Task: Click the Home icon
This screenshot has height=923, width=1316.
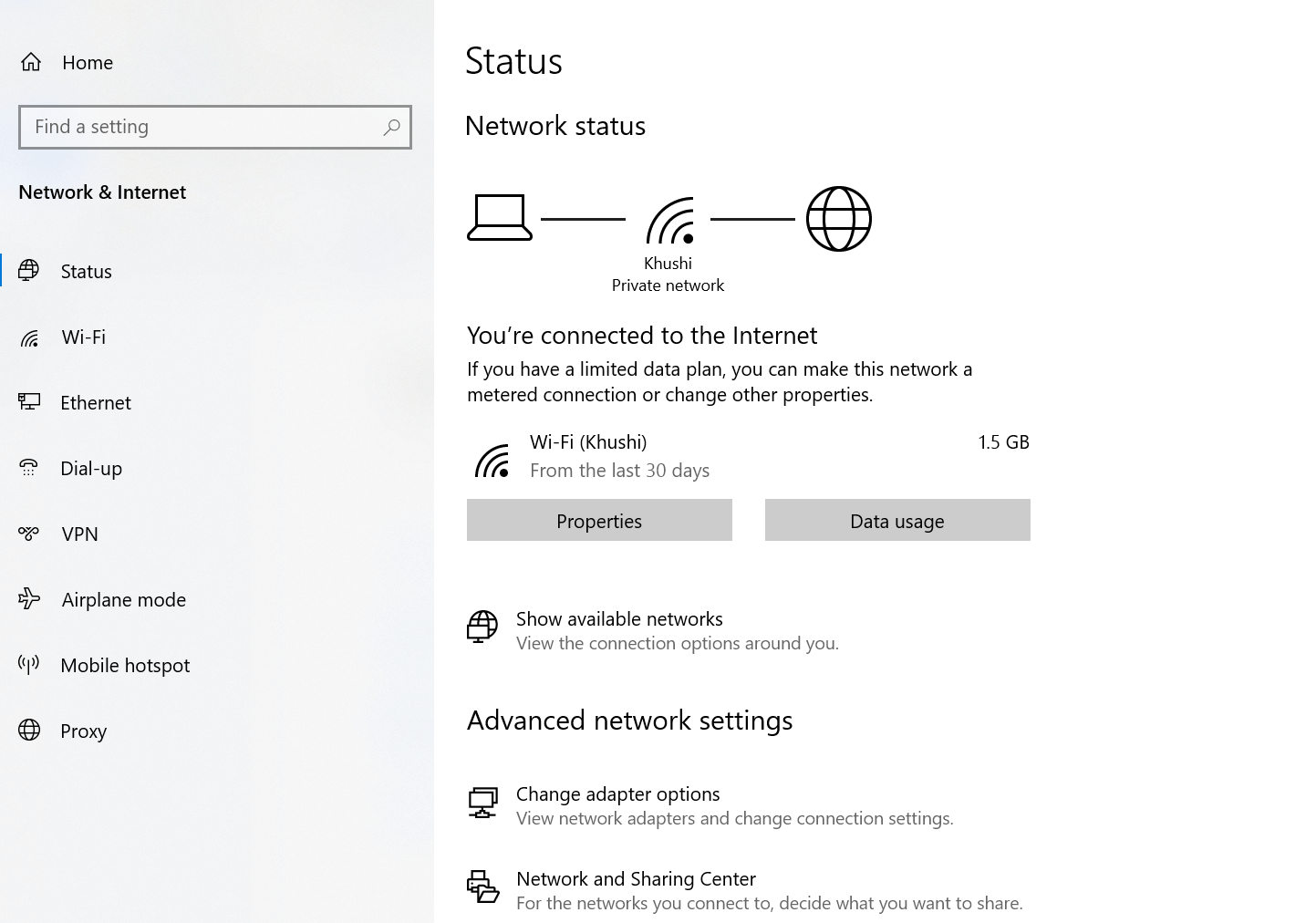Action: [31, 61]
